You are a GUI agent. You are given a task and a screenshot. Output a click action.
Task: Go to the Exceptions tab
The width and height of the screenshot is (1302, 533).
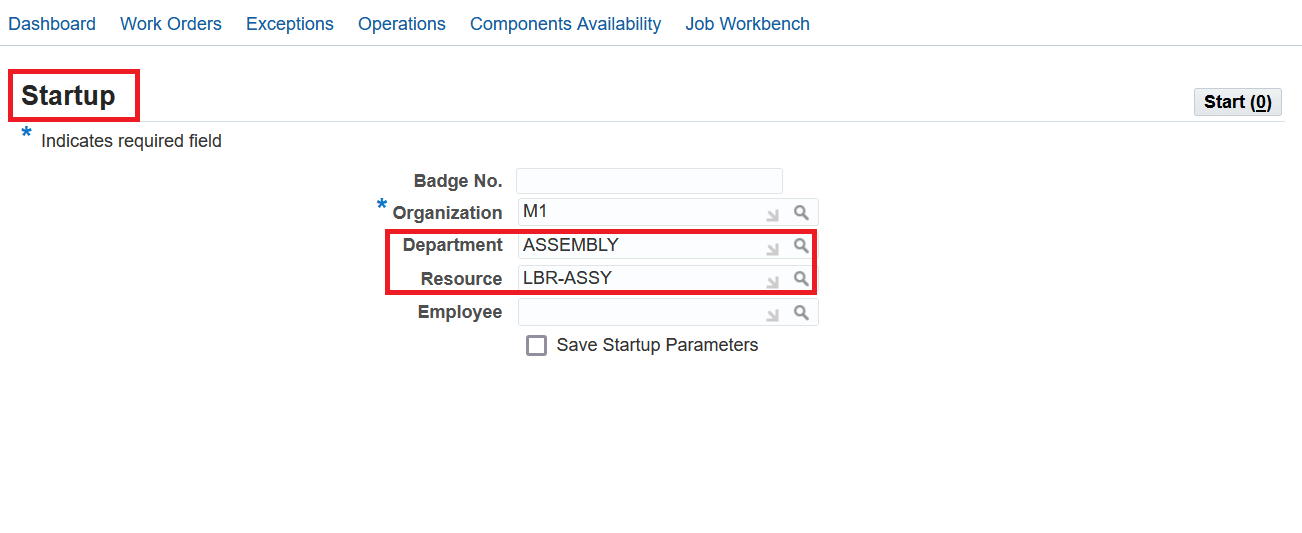(290, 24)
